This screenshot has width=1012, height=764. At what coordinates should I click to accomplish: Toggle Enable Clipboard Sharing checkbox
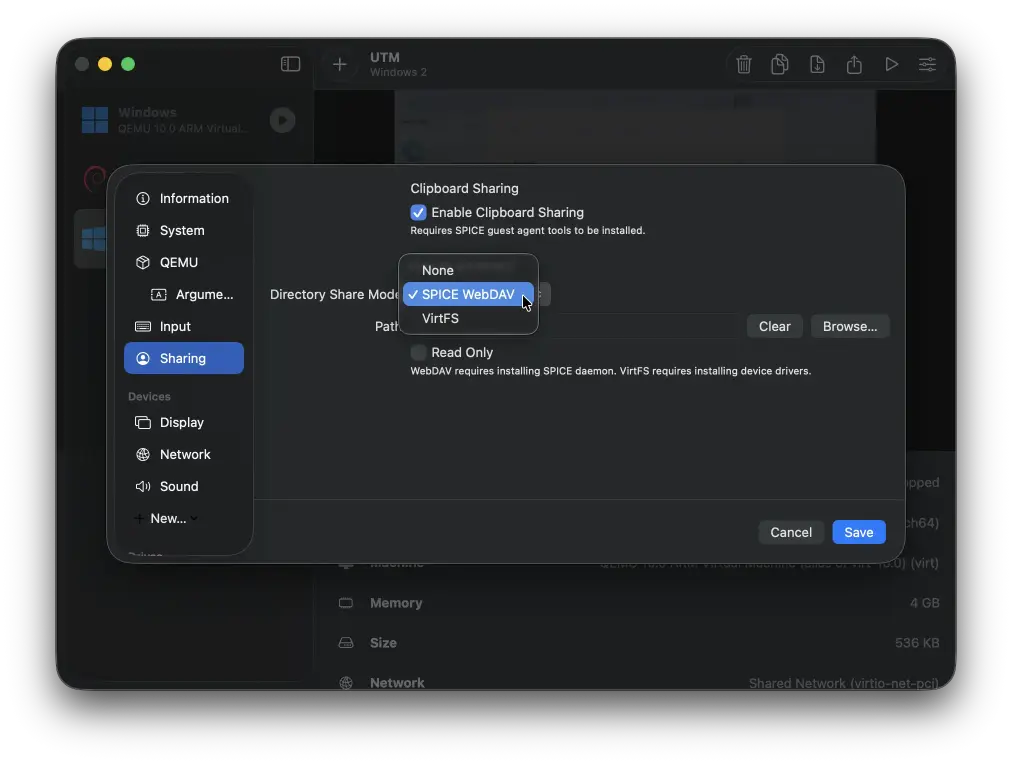pos(418,212)
